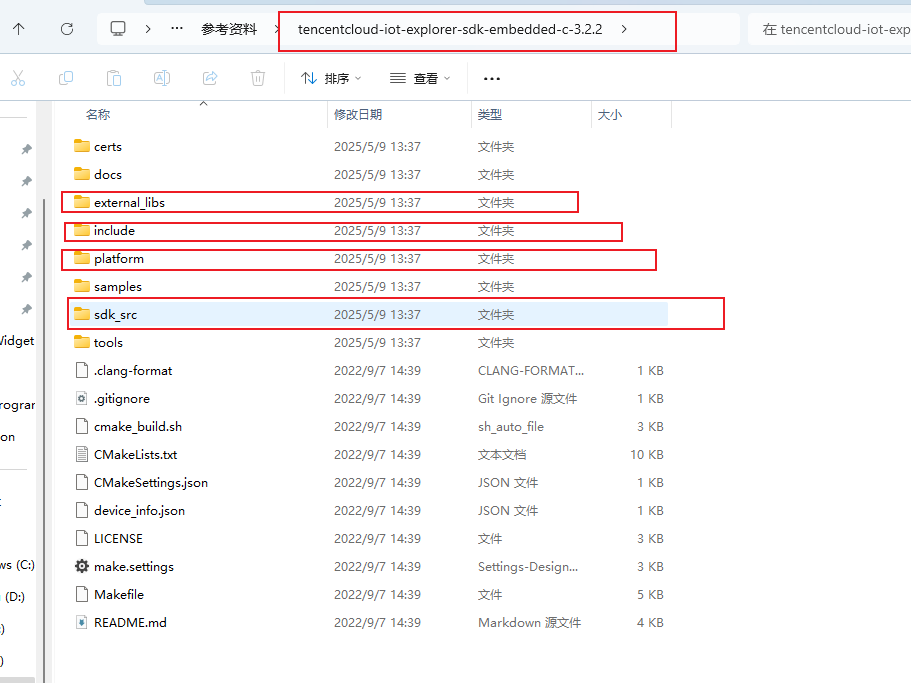The height and width of the screenshot is (683, 911).
Task: Expand chevron after the tencentcloud SDK breadcrumb
Action: (624, 29)
